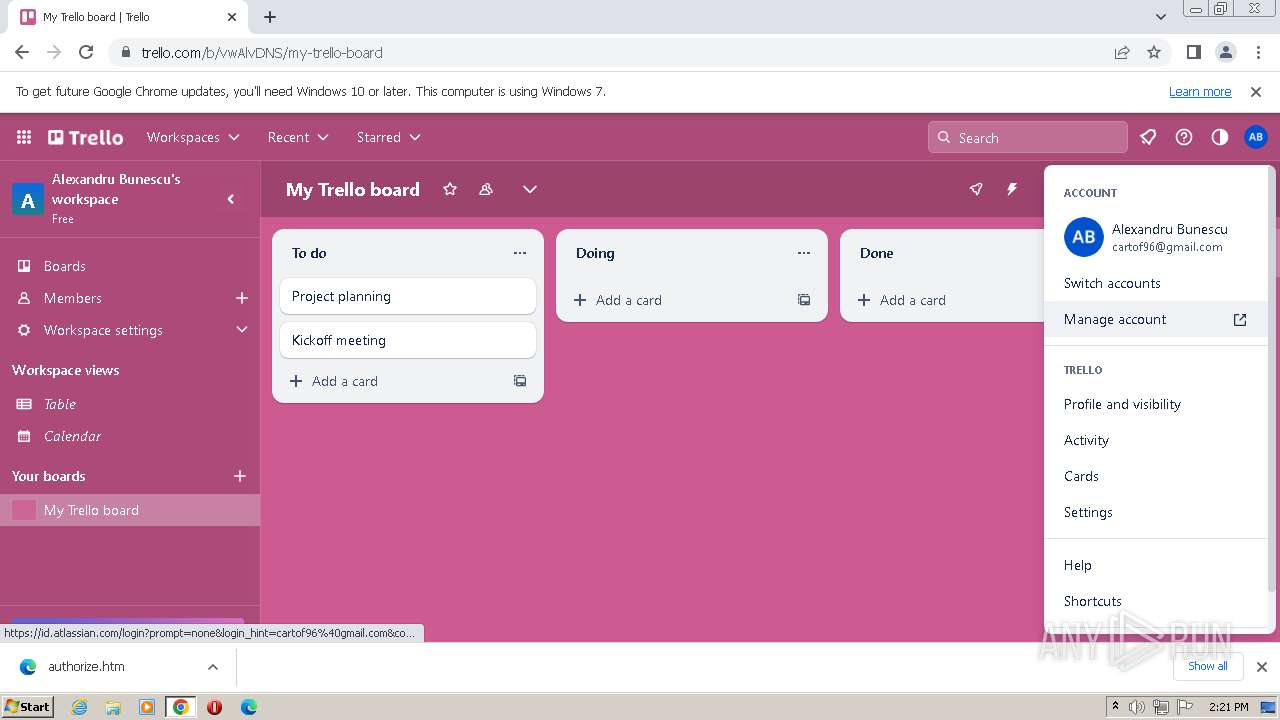The width and height of the screenshot is (1280, 720).
Task: Open Cards in account menu
Action: (1156, 476)
